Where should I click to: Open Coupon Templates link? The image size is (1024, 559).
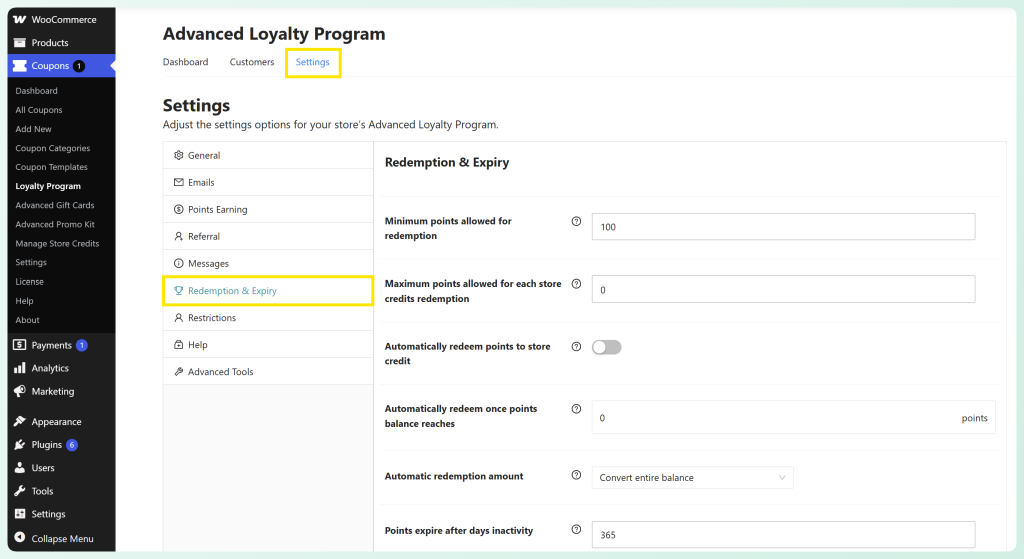pyautogui.click(x=52, y=167)
